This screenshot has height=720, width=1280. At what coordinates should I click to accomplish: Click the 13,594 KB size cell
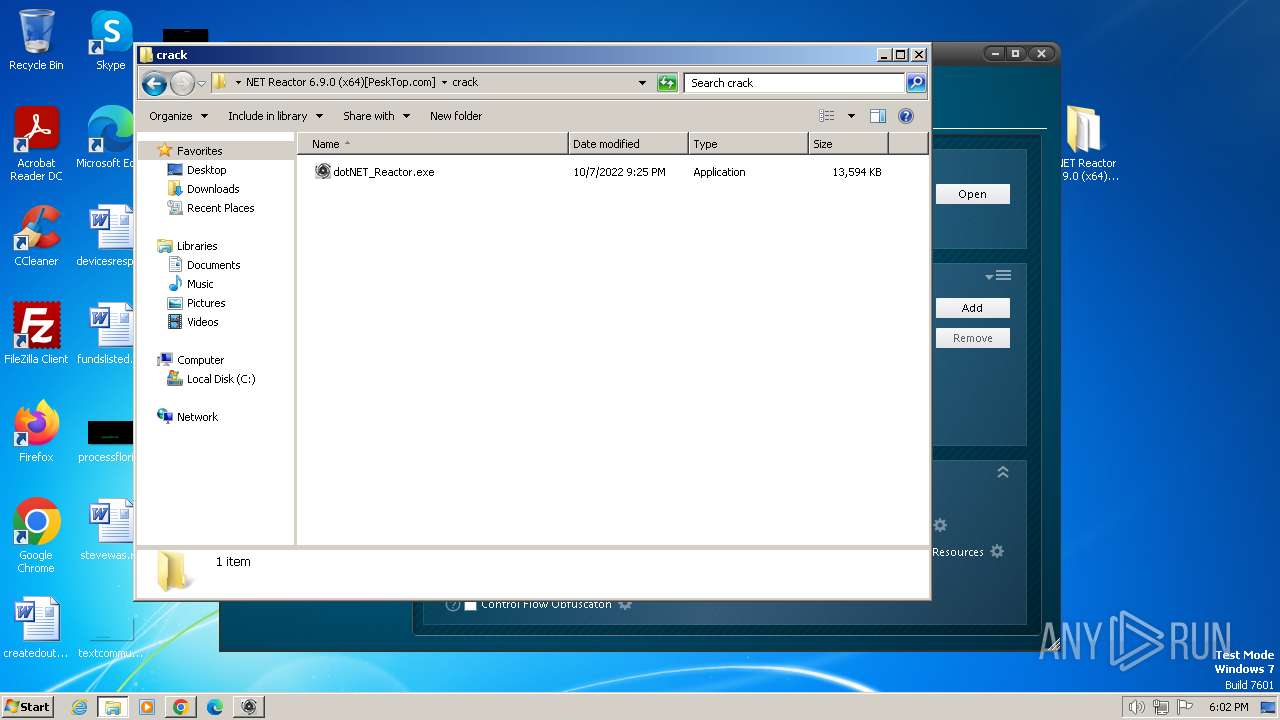[856, 172]
